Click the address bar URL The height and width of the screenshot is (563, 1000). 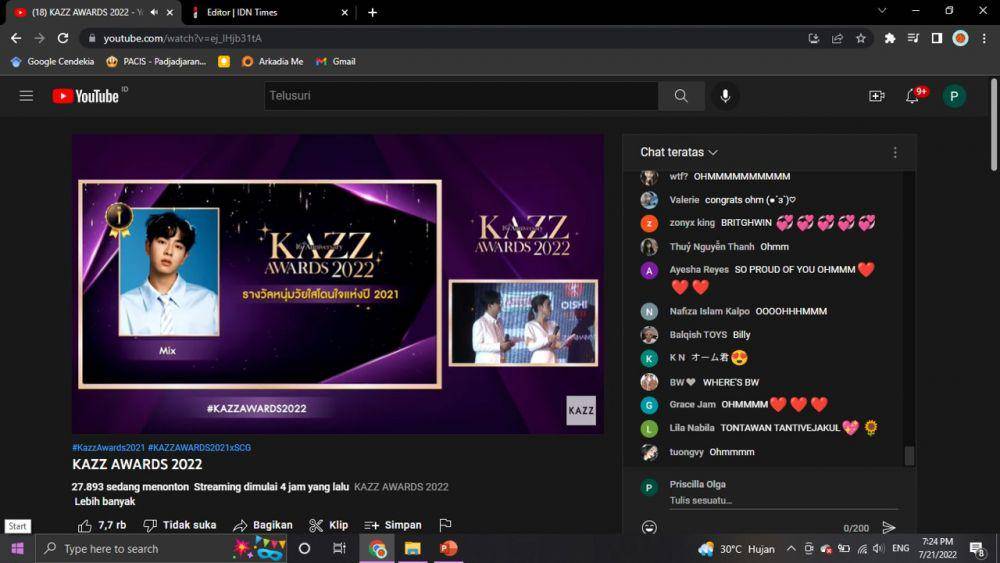182,38
